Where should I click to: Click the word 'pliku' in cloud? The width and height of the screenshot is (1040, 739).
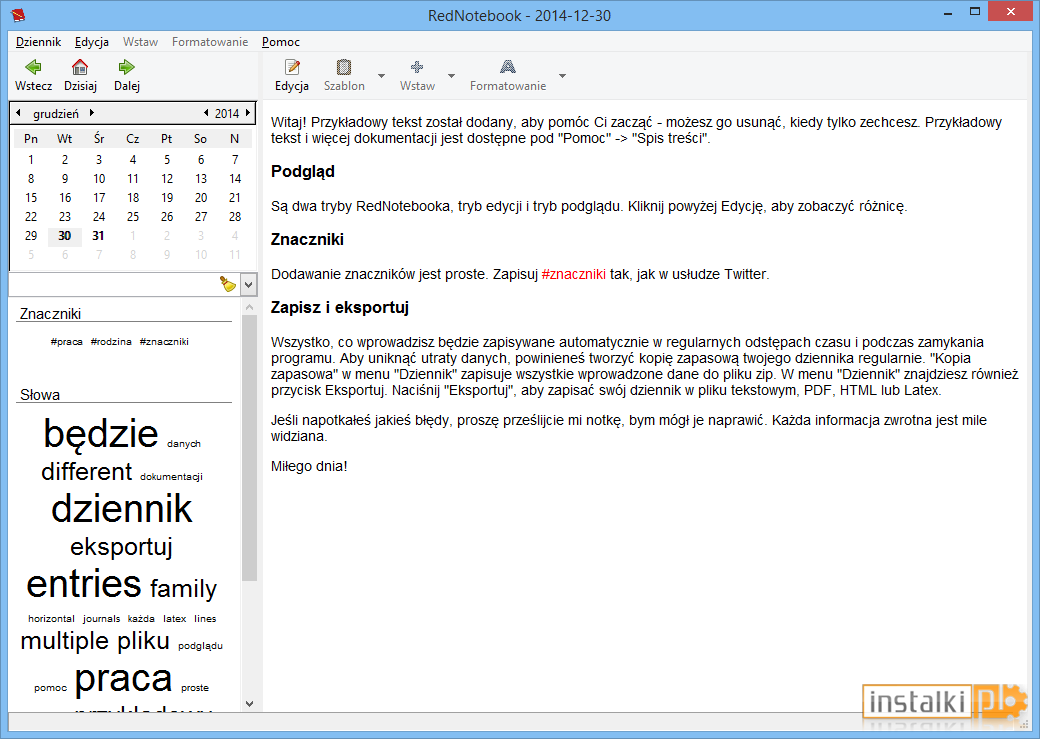coord(143,641)
